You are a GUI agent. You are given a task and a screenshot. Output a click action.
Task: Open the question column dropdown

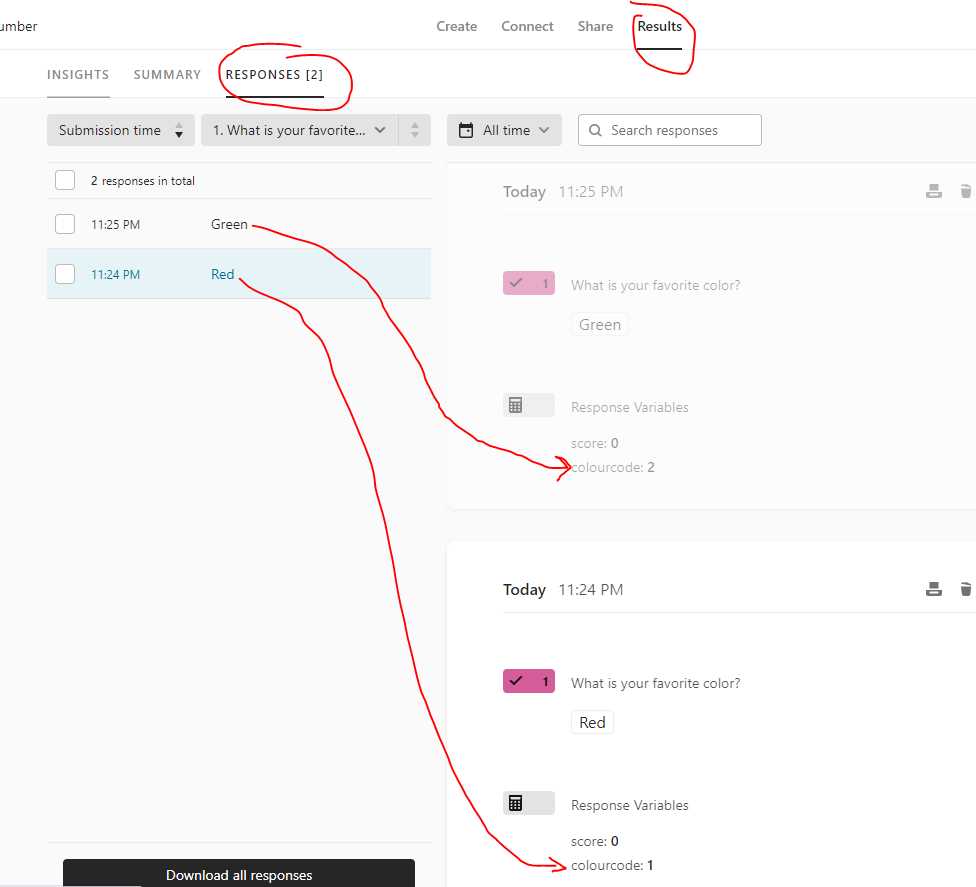click(x=299, y=130)
